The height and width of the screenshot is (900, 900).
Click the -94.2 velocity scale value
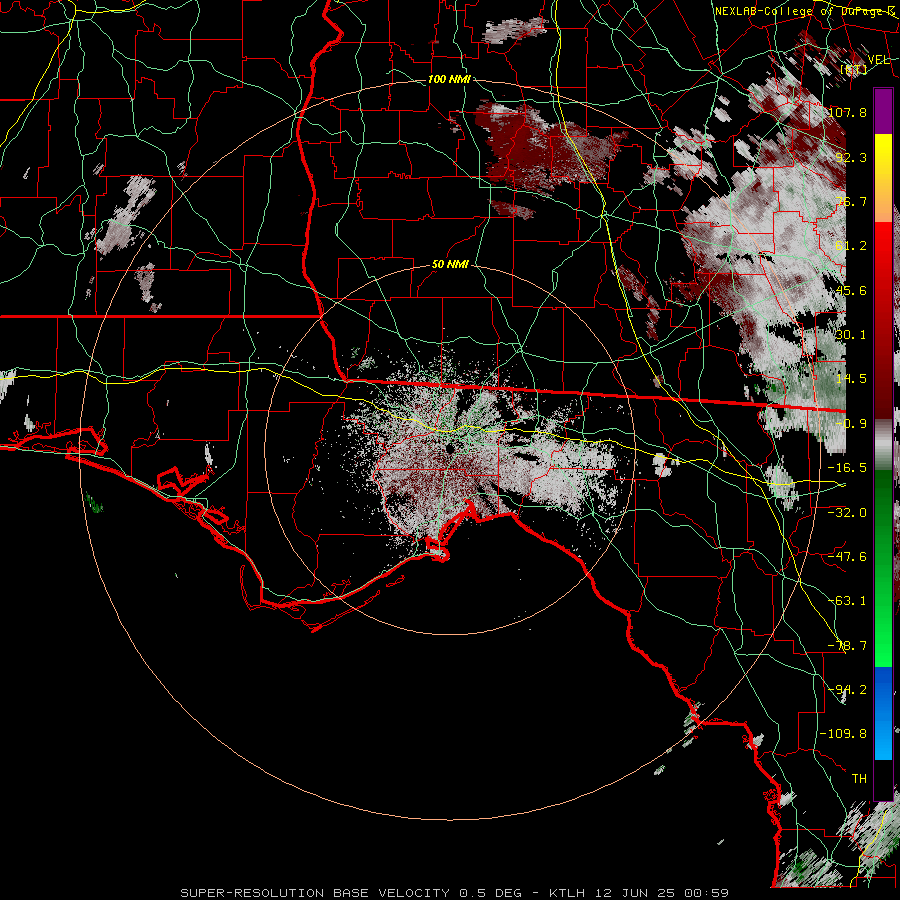coord(847,690)
